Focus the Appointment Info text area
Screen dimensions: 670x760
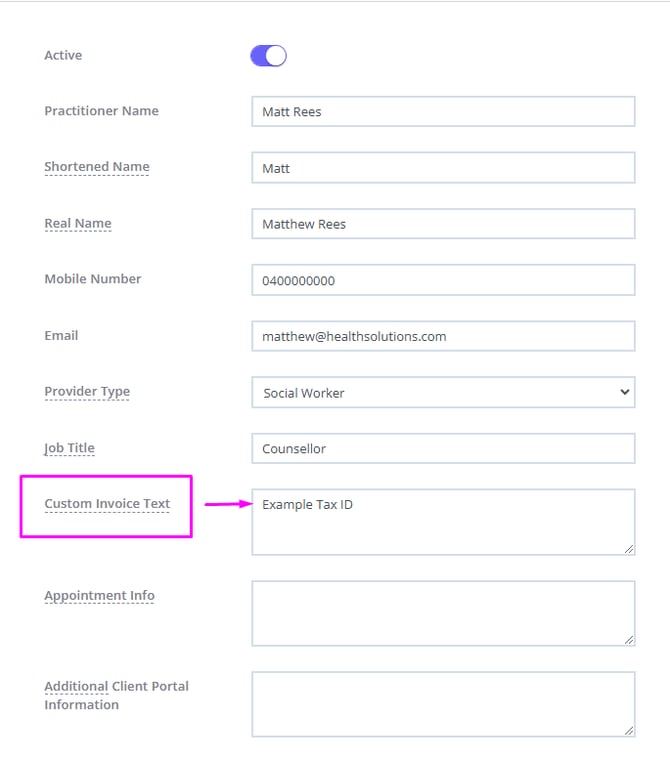(443, 613)
